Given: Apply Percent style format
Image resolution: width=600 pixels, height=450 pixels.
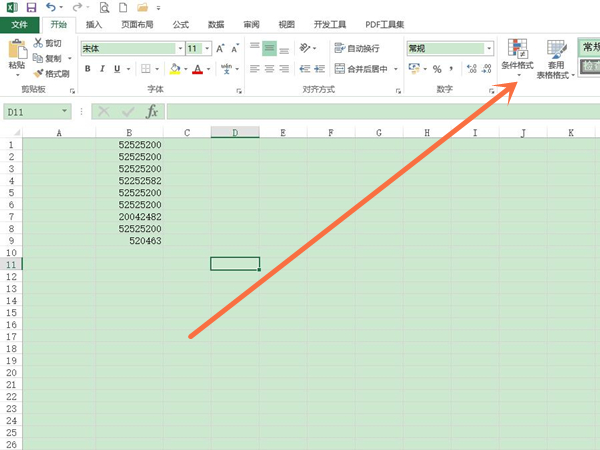Looking at the screenshot, I should click(x=437, y=69).
